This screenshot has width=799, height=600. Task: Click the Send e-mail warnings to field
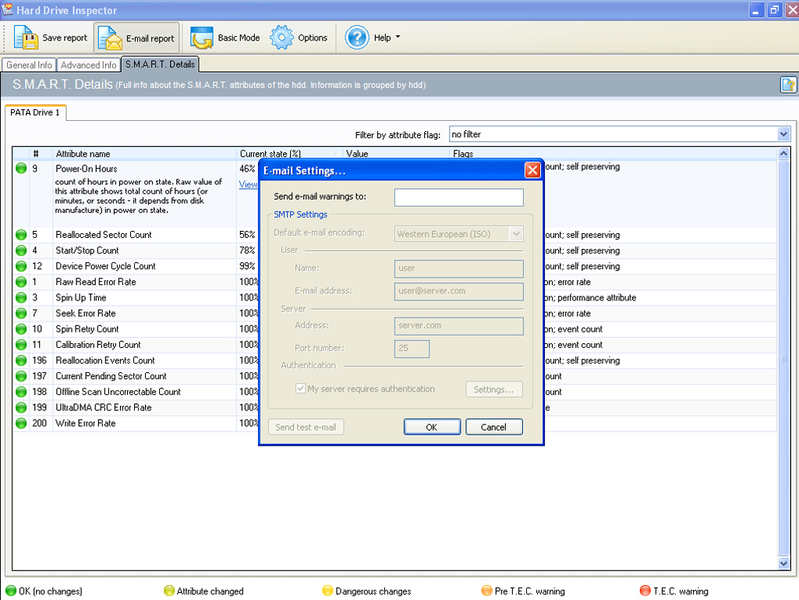(459, 198)
